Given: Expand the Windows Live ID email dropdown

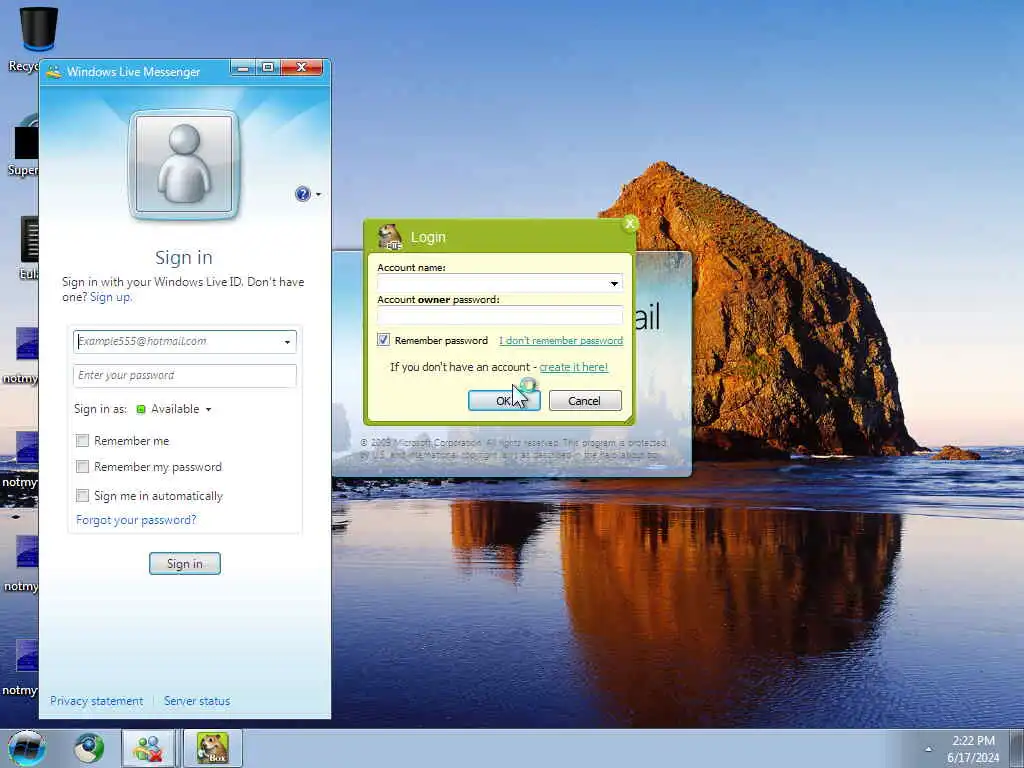Looking at the screenshot, I should pyautogui.click(x=287, y=342).
